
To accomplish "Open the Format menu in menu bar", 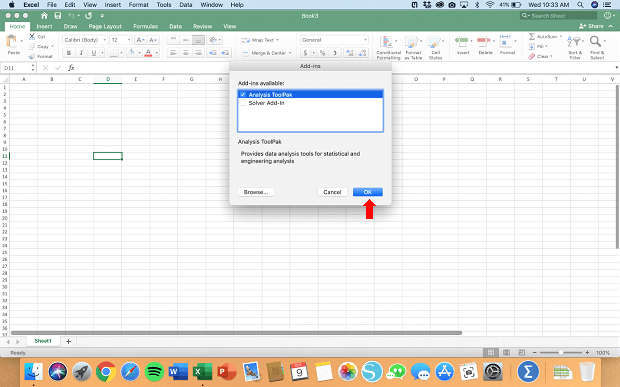I will click(x=138, y=5).
